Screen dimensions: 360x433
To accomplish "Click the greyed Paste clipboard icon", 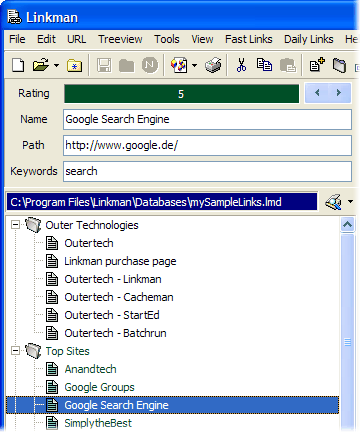I will [x=288, y=65].
